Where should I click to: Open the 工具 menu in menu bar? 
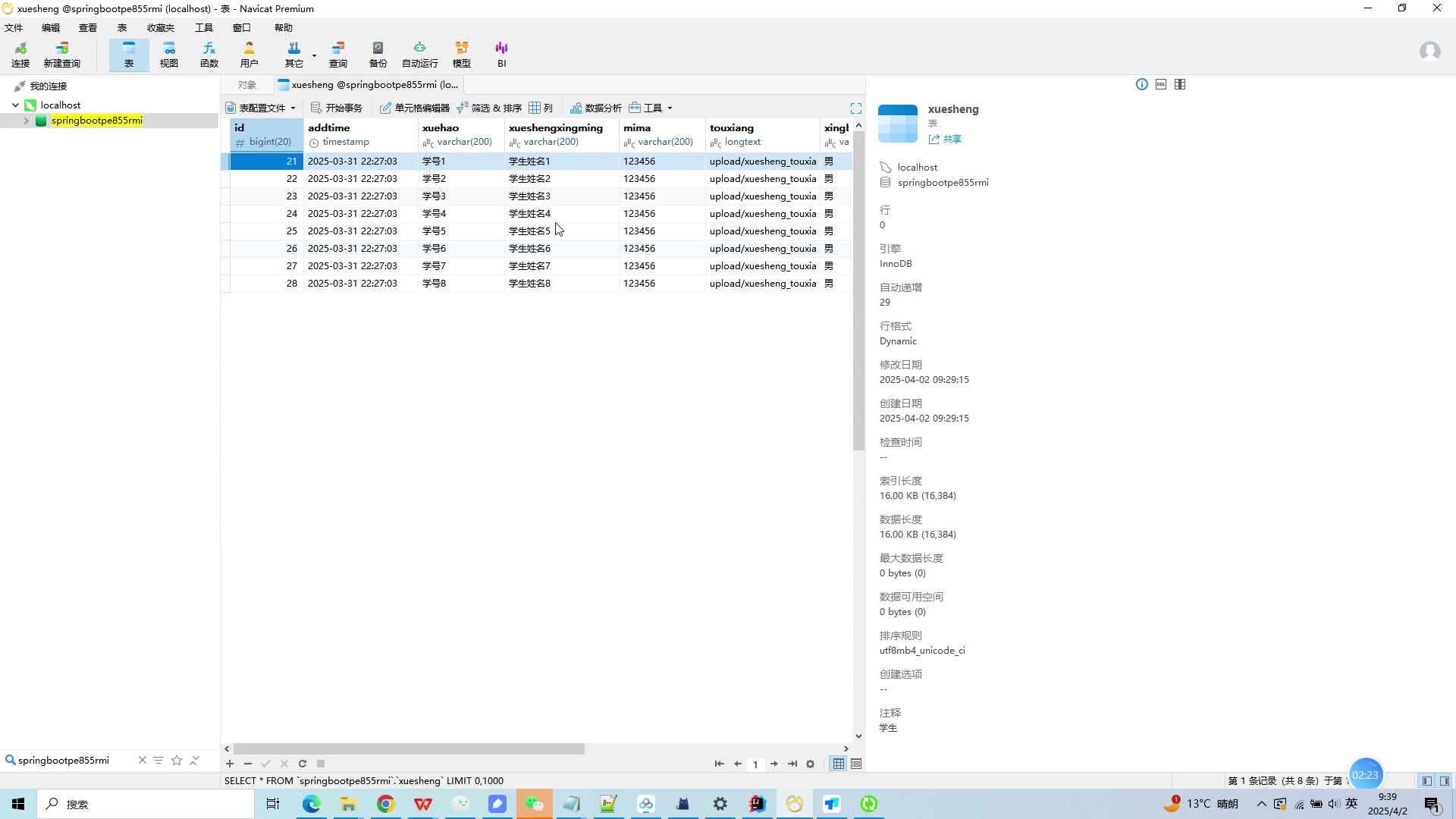pos(203,27)
